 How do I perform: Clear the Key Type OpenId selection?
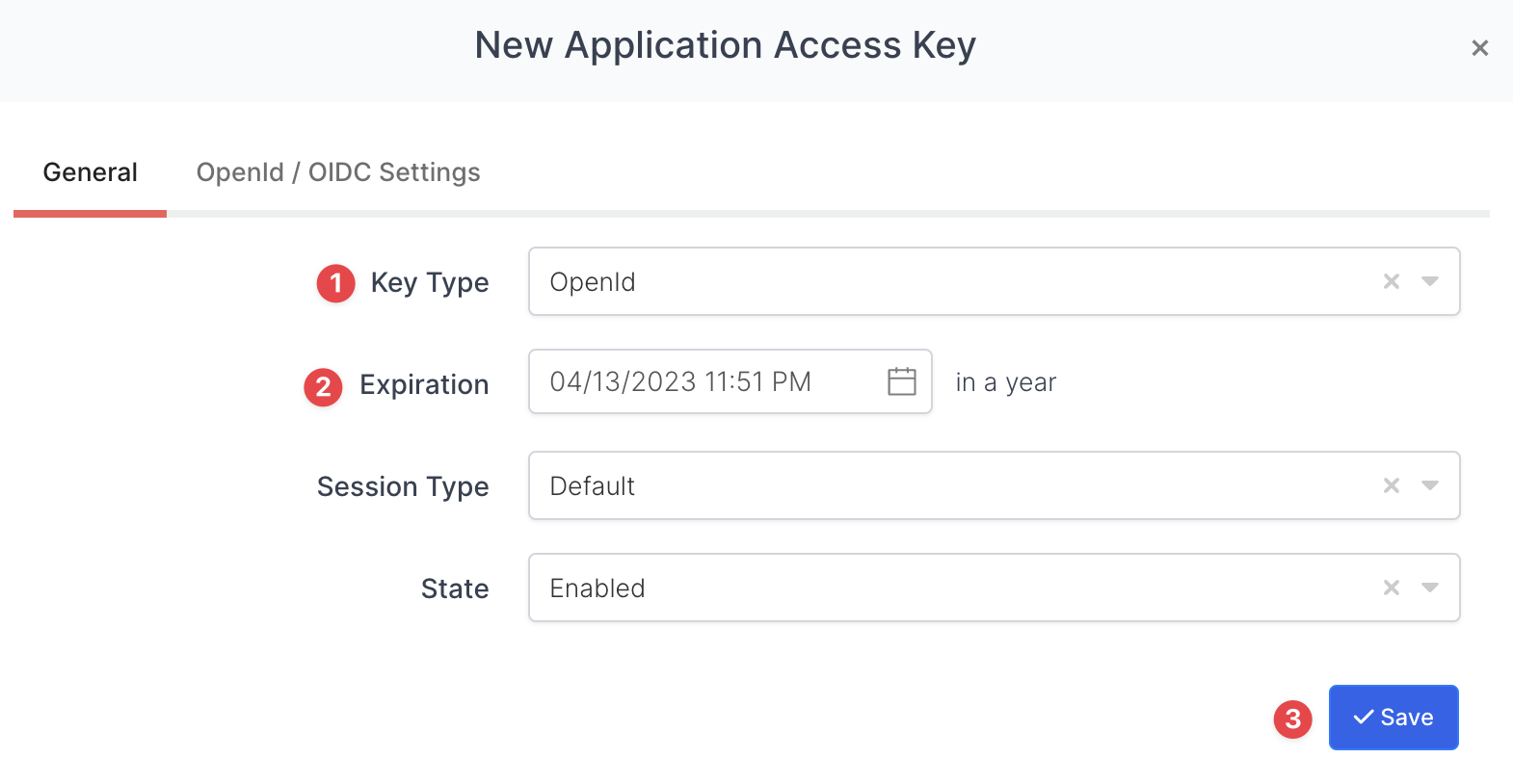click(1391, 281)
